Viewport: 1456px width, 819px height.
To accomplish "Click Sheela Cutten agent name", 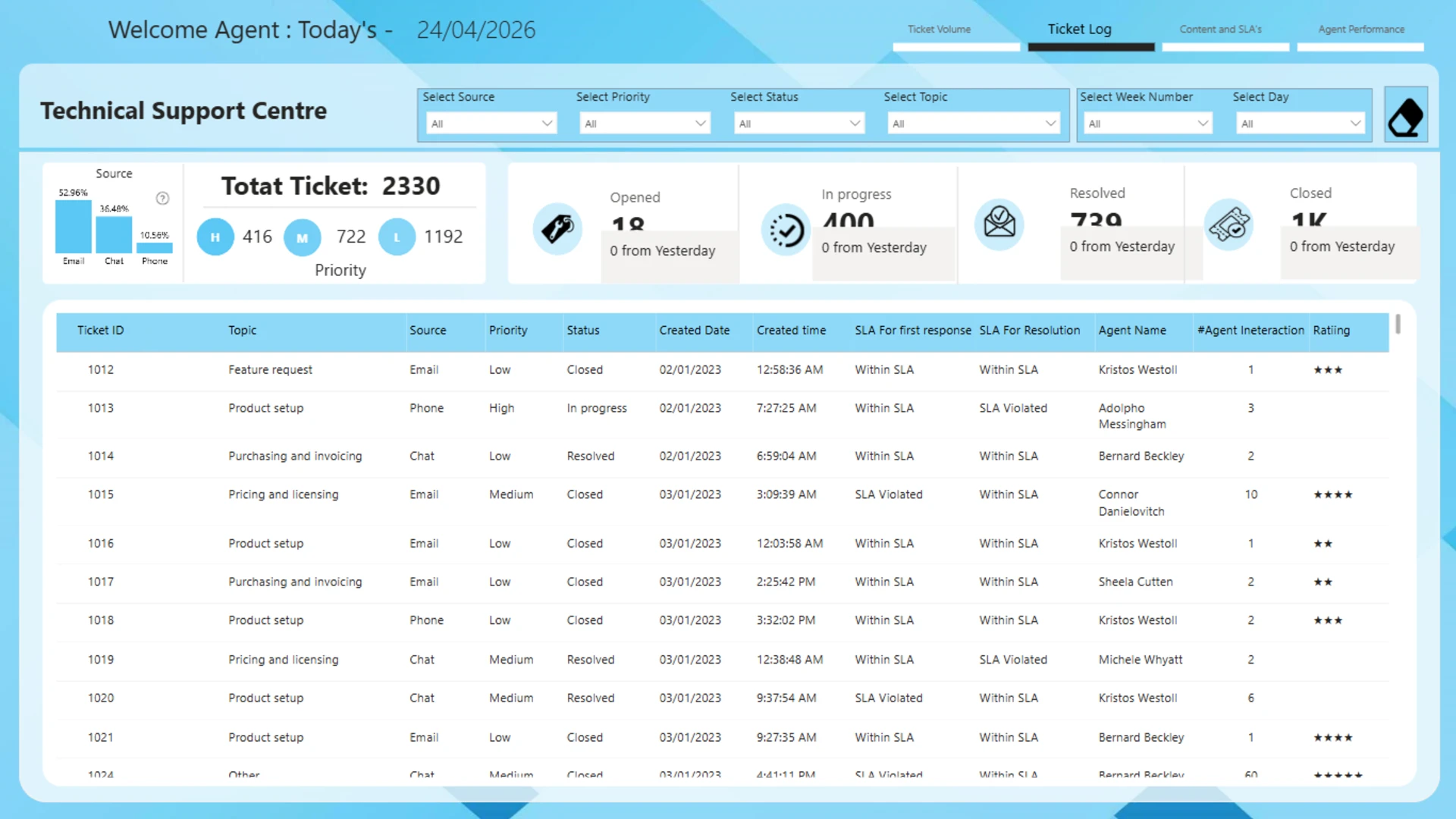I will (x=1135, y=582).
